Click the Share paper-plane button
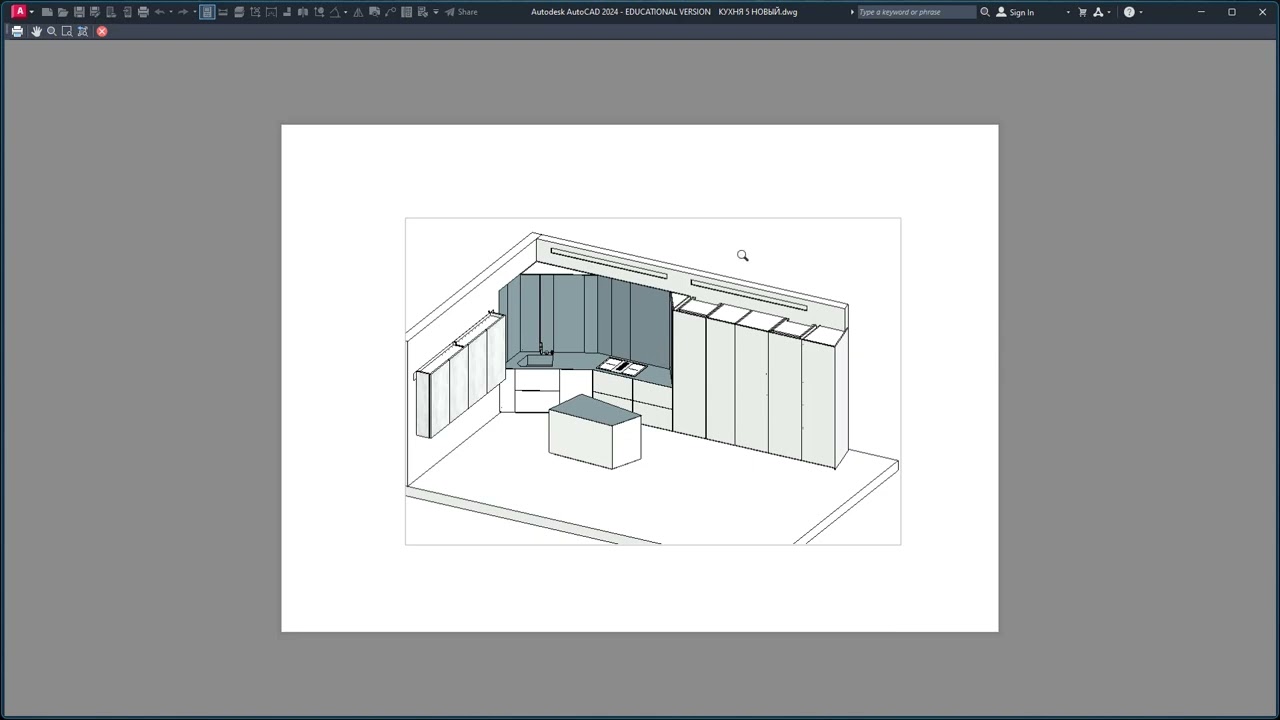The image size is (1280, 720). pos(461,12)
